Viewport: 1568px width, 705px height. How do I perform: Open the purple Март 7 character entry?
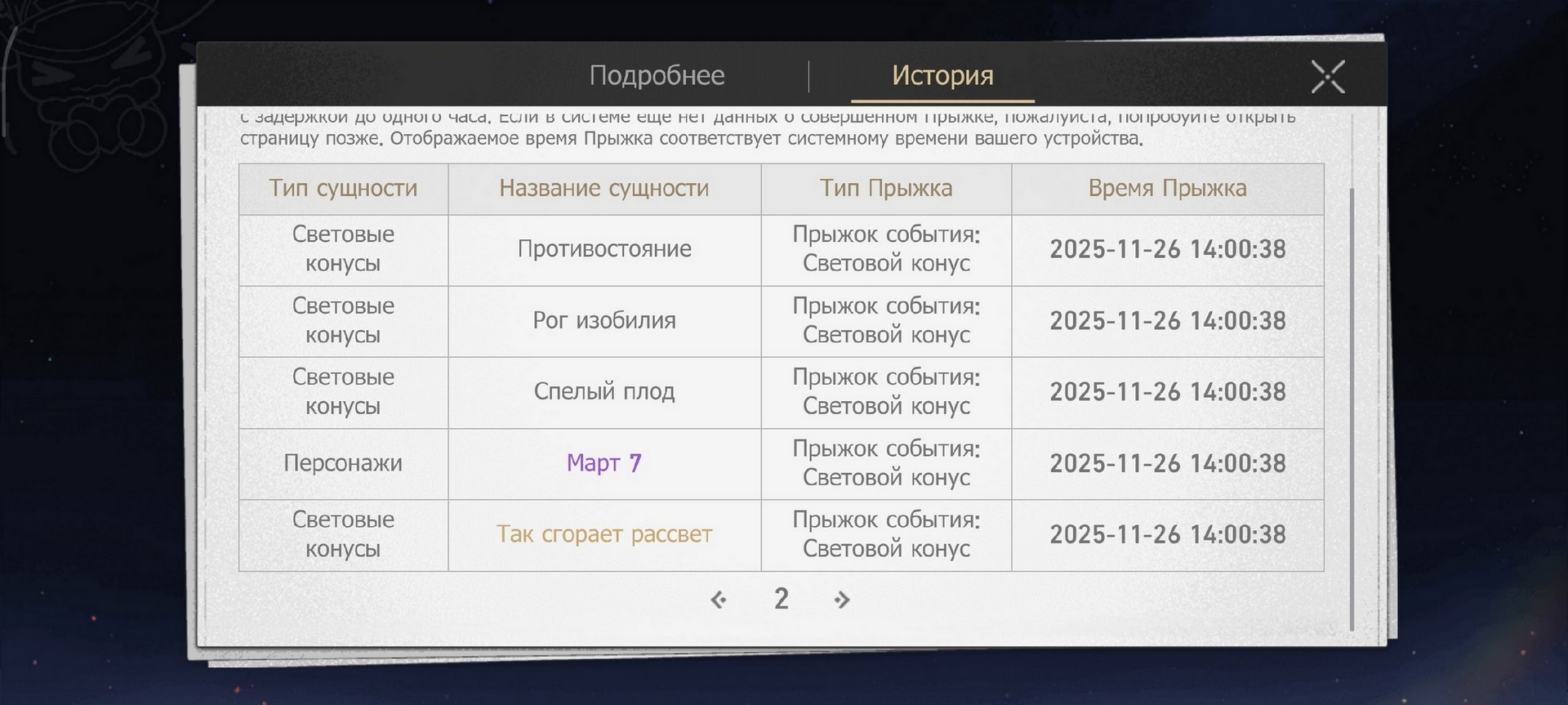click(x=604, y=463)
